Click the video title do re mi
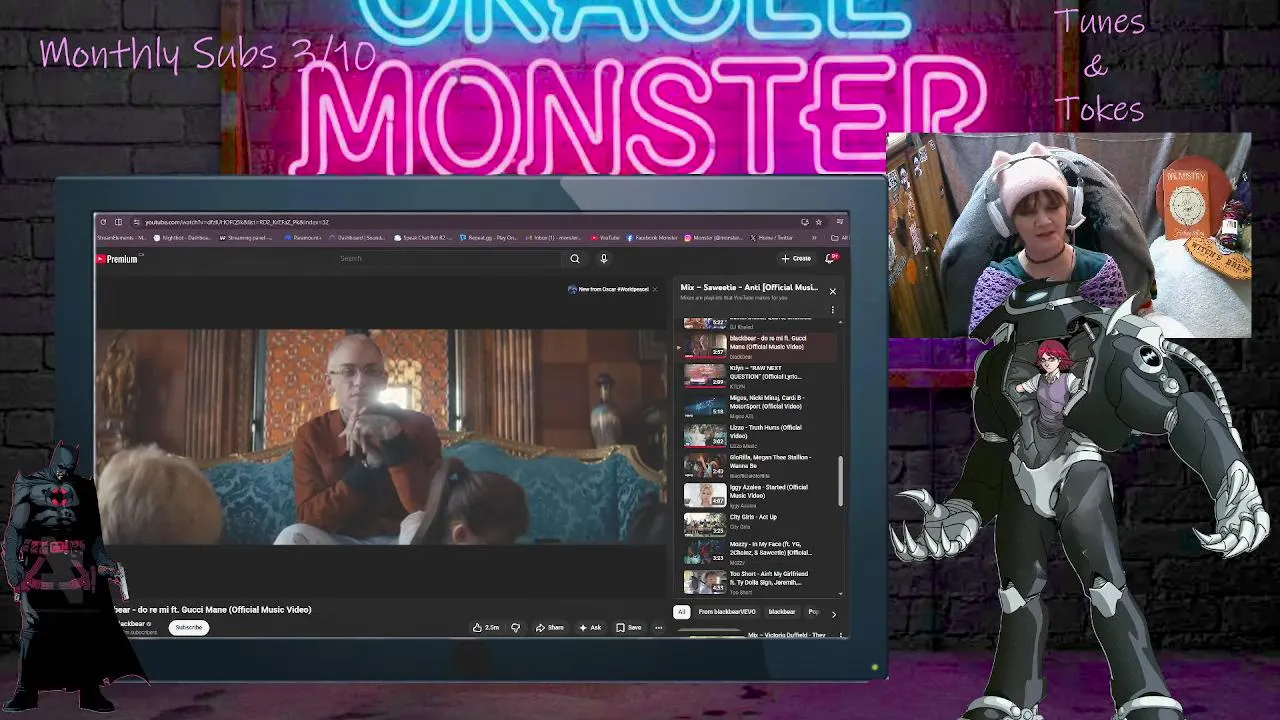The image size is (1280, 720). click(x=211, y=610)
